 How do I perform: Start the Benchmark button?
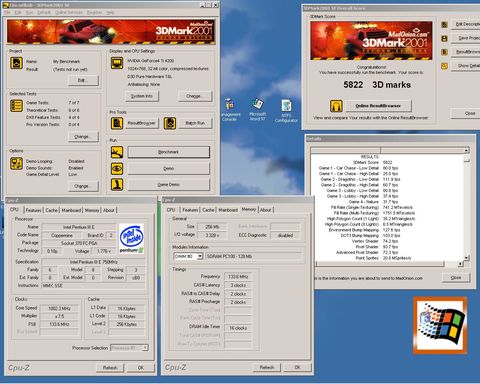click(x=169, y=152)
